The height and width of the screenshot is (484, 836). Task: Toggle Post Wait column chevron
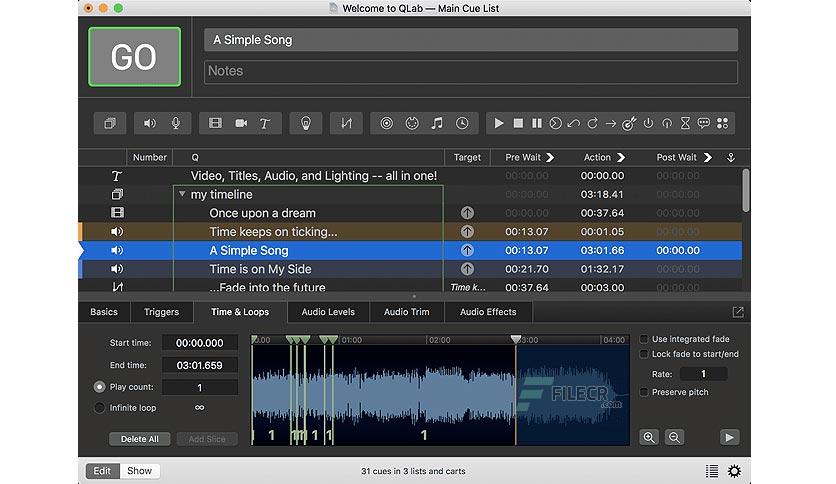point(708,158)
